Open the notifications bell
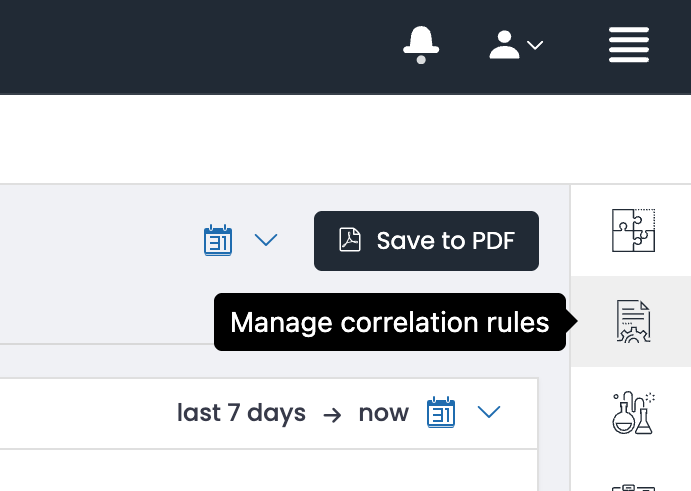The image size is (691, 491). [x=421, y=45]
